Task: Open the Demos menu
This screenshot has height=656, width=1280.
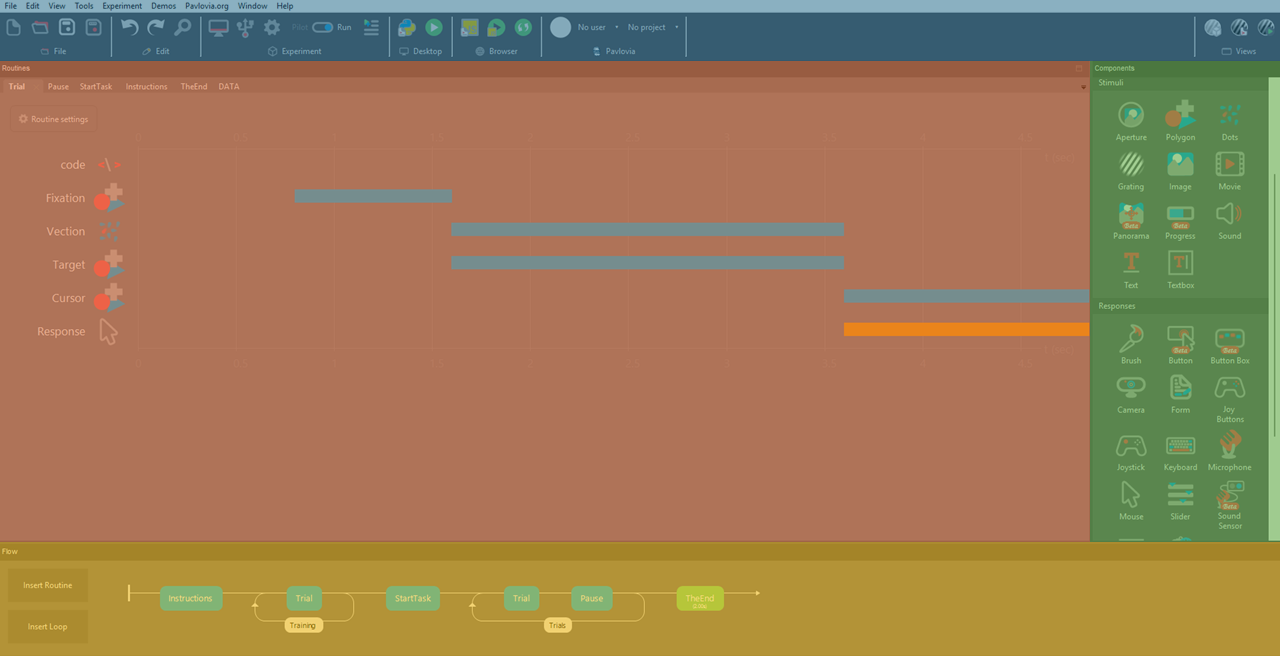Action: [x=163, y=6]
